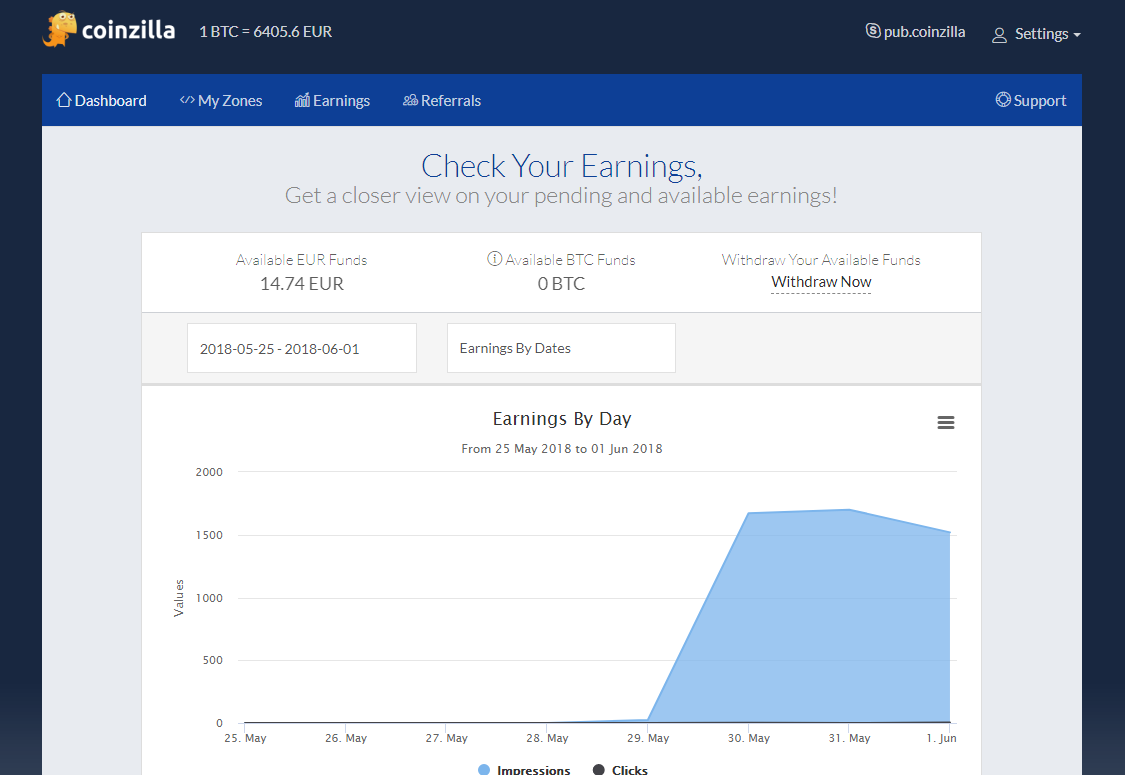Viewport: 1125px width, 775px height.
Task: Click the Dashboard home icon
Action: [x=64, y=100]
